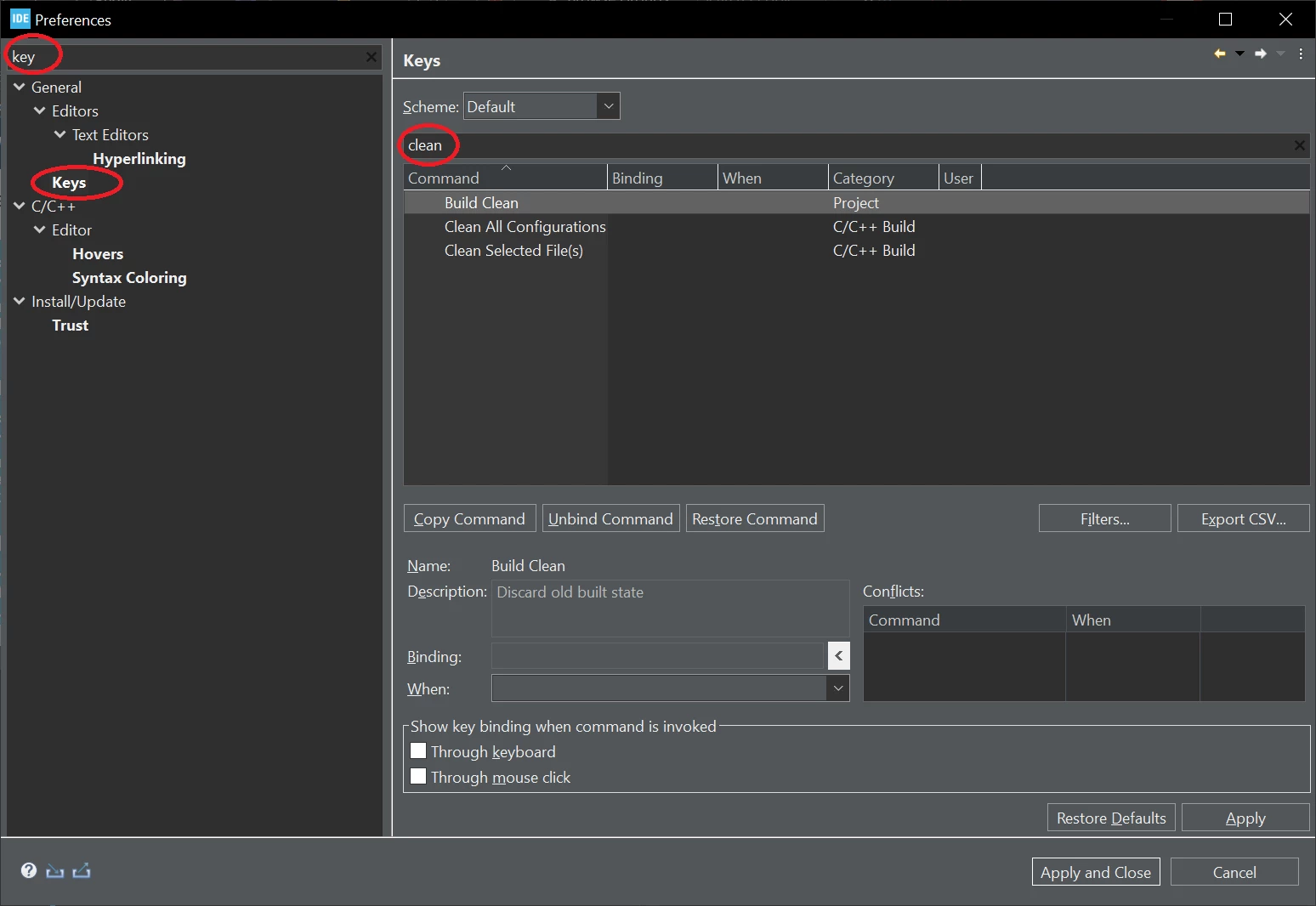Image resolution: width=1316 pixels, height=906 pixels.
Task: Sort by Command column header
Action: (x=506, y=178)
